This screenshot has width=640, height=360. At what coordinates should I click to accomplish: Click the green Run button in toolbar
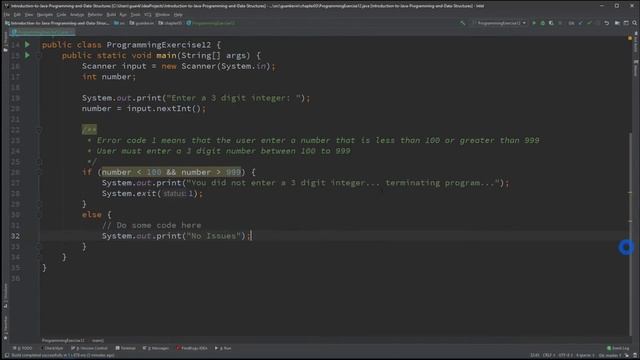[x=534, y=23]
